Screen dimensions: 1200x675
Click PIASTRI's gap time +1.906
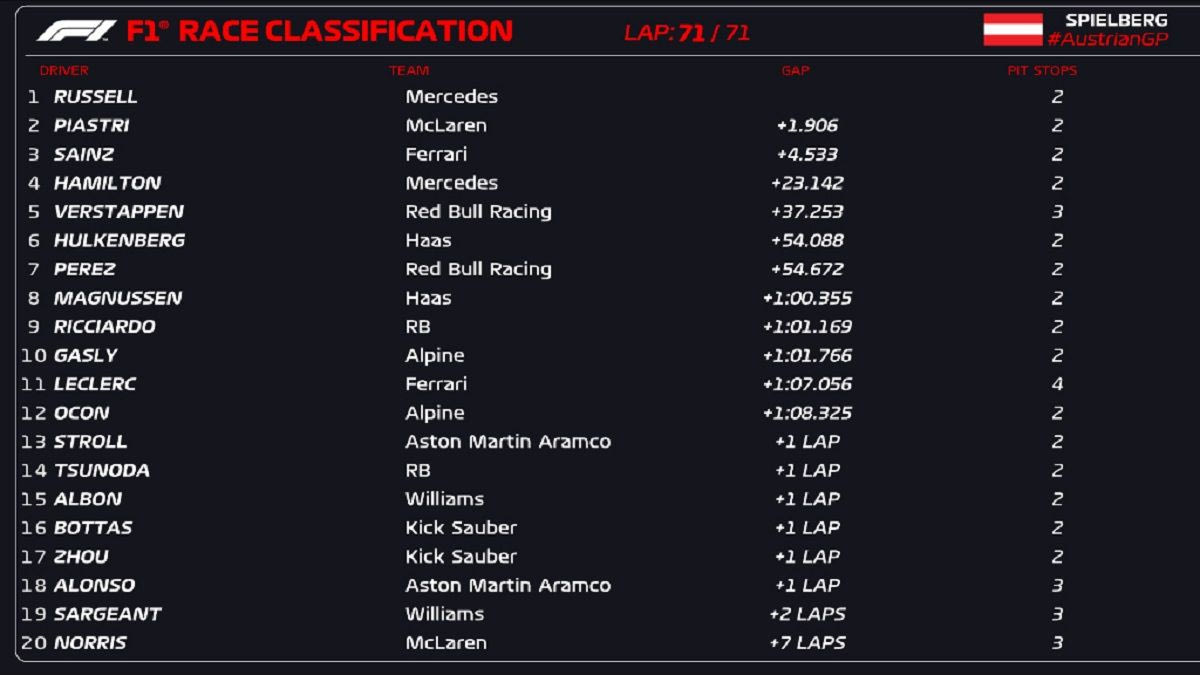[807, 126]
